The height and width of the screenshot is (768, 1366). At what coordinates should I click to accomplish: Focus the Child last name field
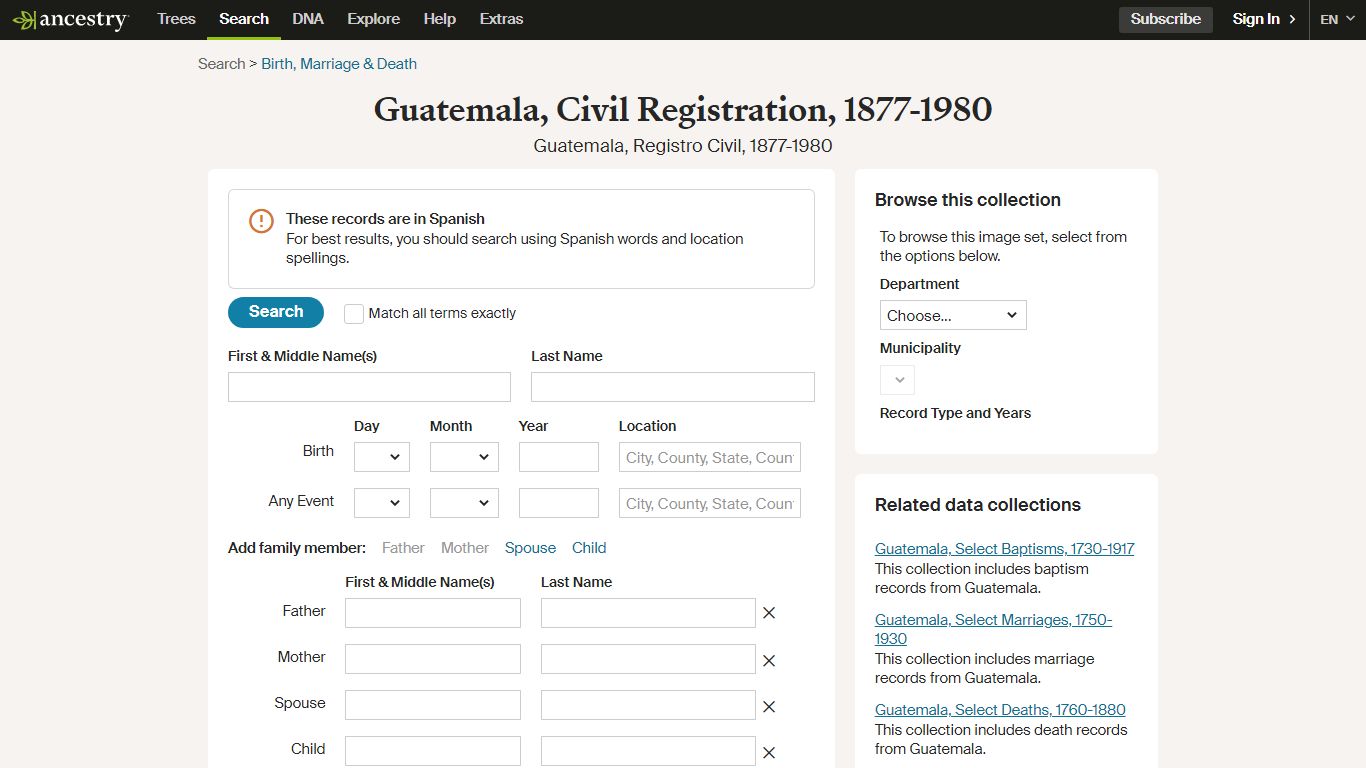[648, 751]
